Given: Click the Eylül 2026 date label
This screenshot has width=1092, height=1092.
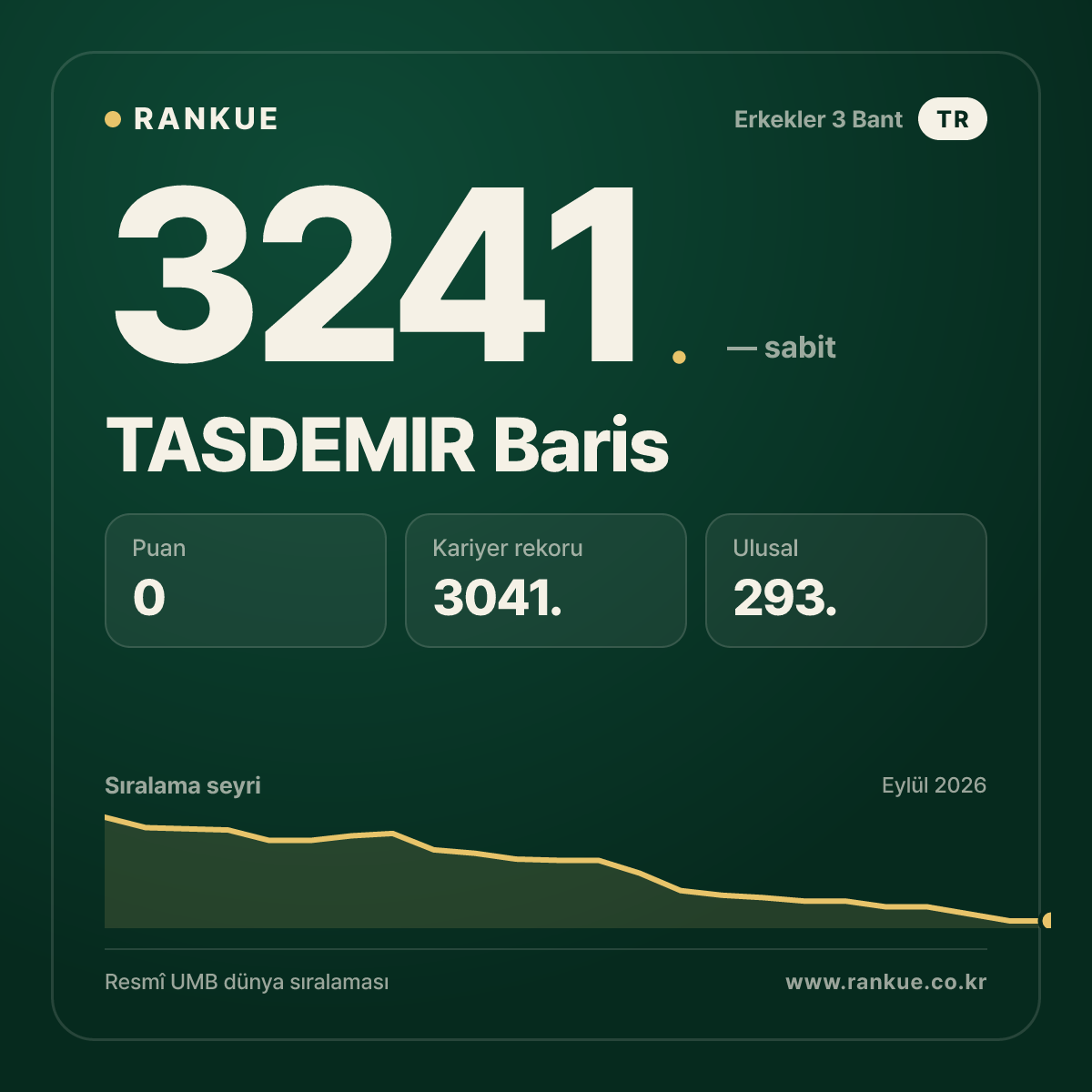Looking at the screenshot, I should point(934,785).
